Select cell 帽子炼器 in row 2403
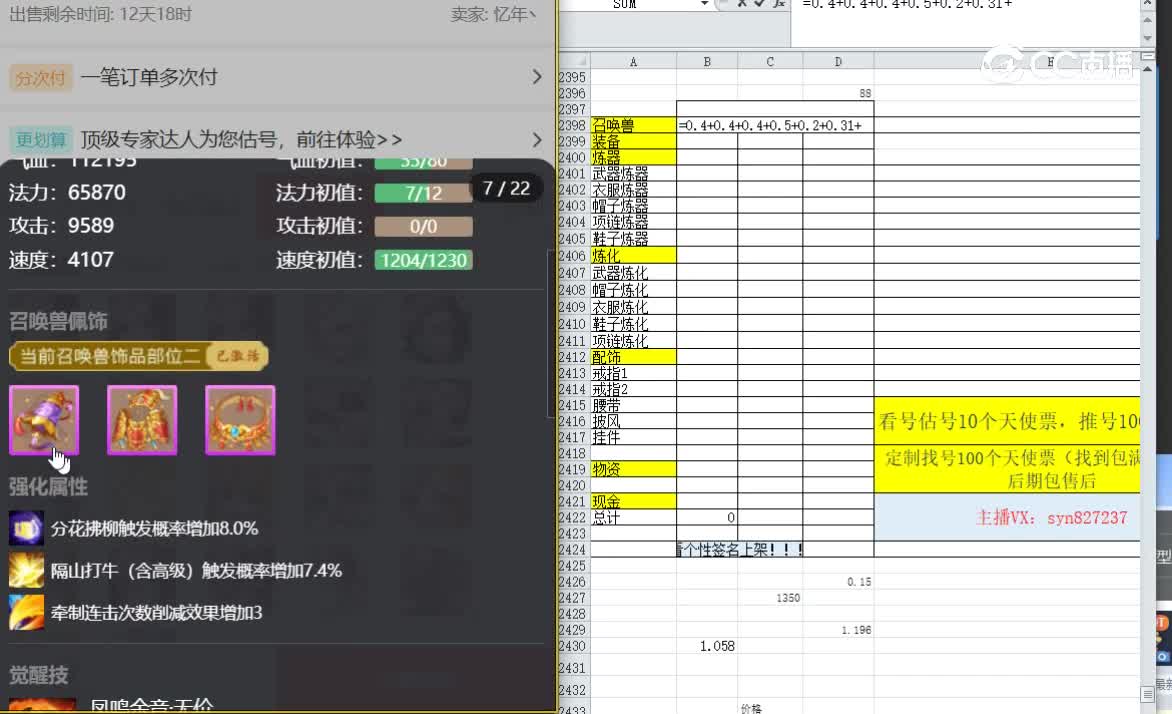Viewport: 1172px width, 714px height. click(x=633, y=206)
